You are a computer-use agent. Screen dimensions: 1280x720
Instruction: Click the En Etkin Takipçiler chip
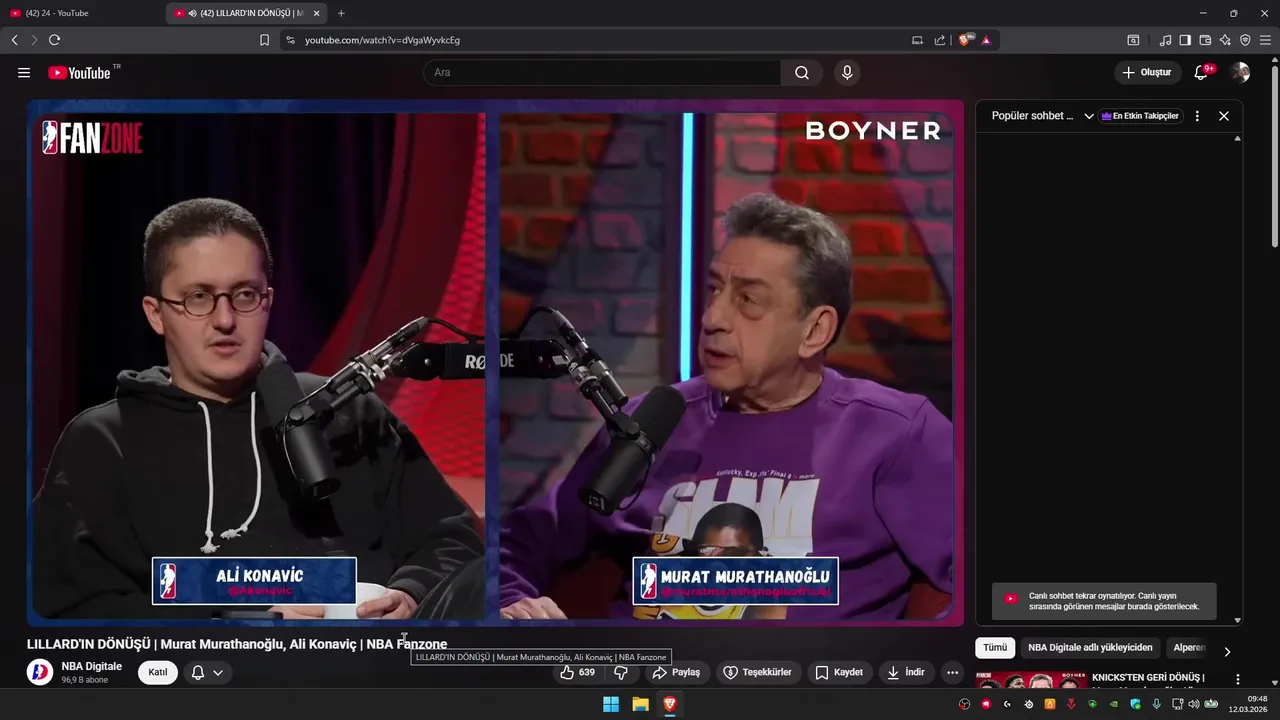coord(1140,116)
